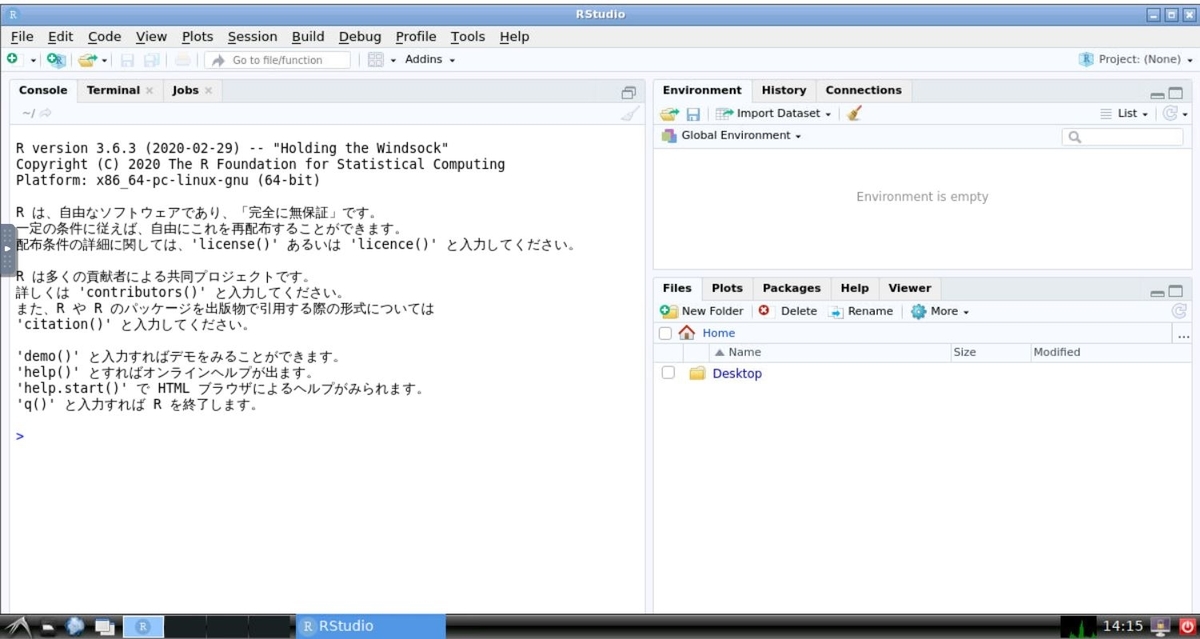Viewport: 1200px width, 639px height.
Task: Open the load workspace folder icon
Action: pos(668,113)
